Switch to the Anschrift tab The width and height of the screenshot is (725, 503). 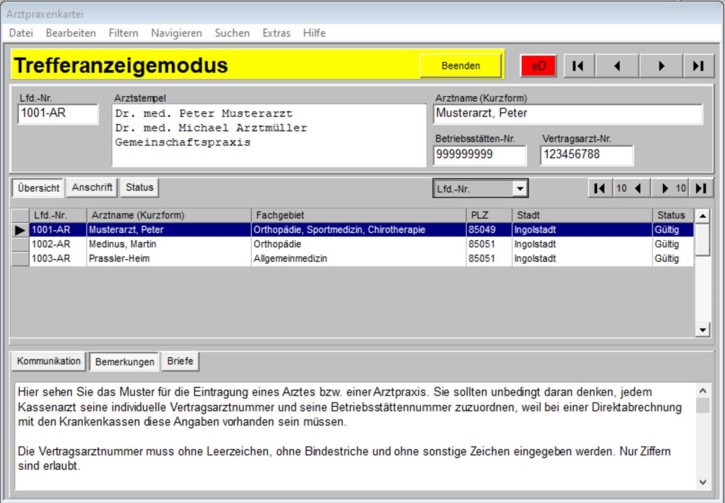point(92,187)
